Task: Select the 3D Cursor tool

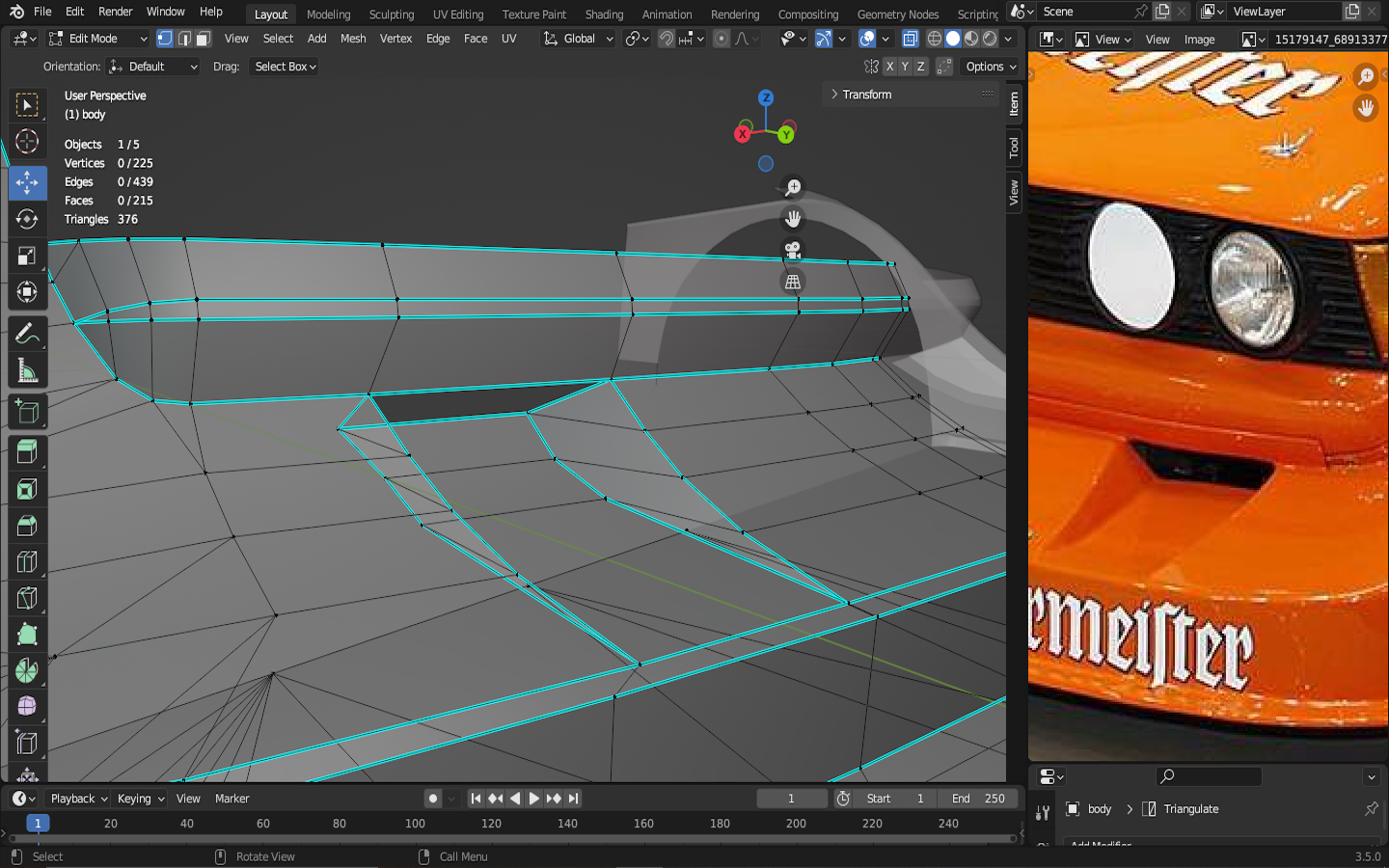Action: pos(27,142)
